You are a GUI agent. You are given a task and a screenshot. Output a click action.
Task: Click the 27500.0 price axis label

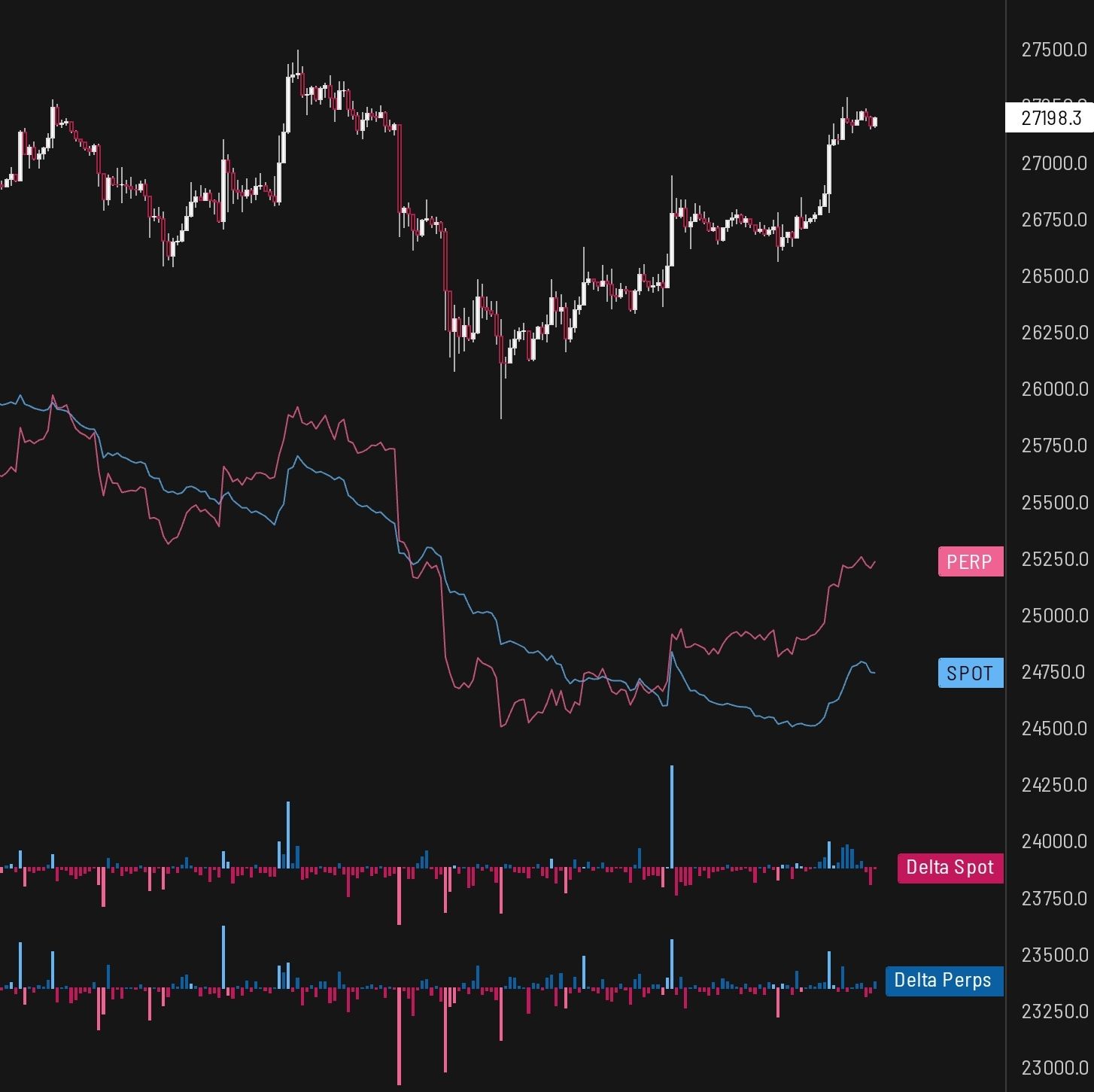point(1053,50)
